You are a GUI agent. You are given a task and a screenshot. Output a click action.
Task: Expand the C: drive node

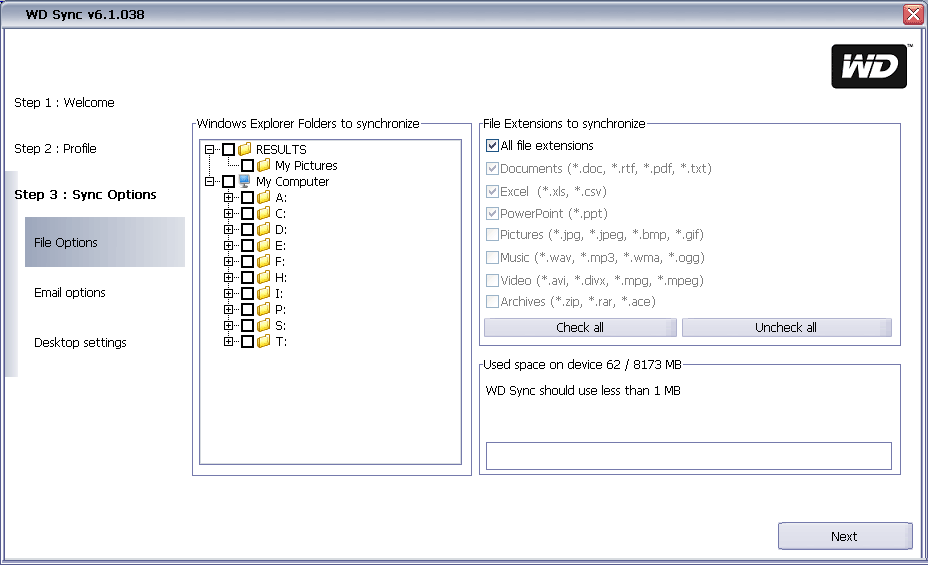[x=228, y=213]
